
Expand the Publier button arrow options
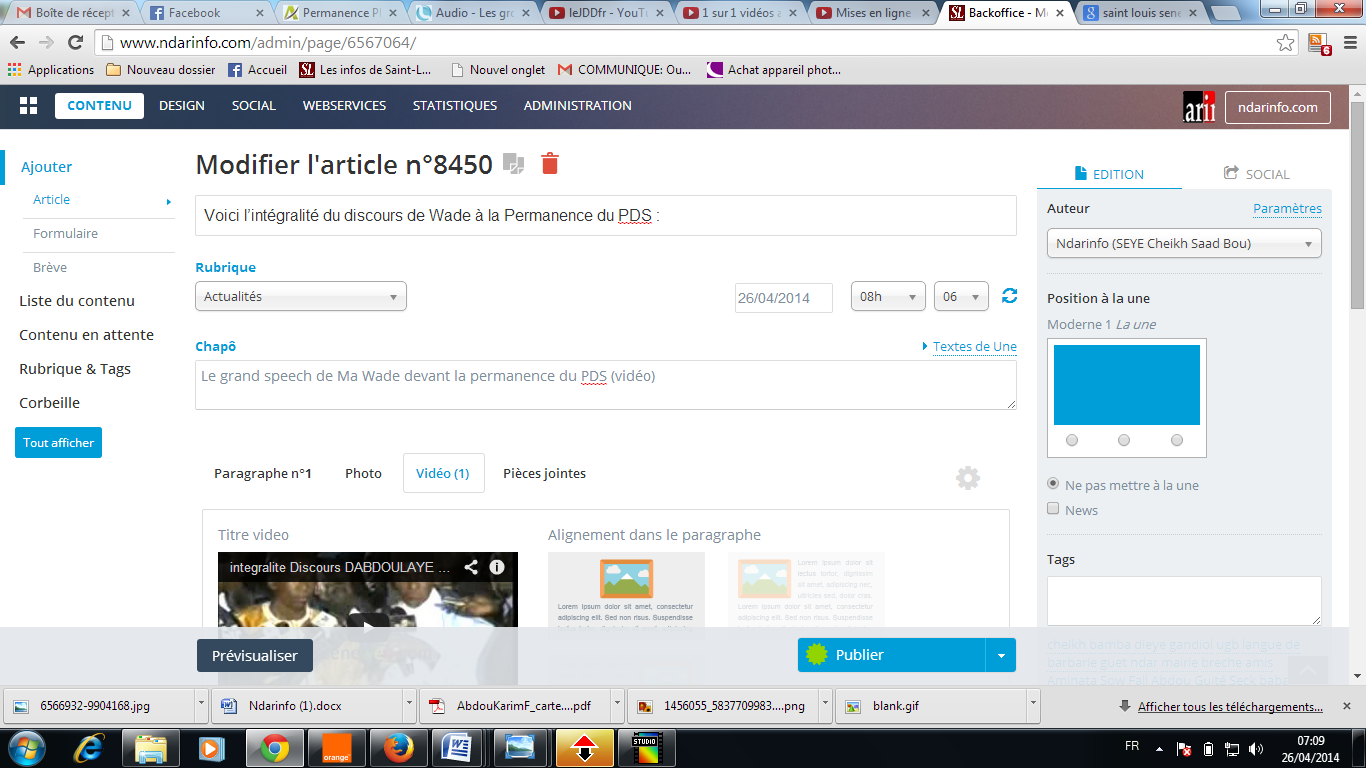click(x=1001, y=655)
